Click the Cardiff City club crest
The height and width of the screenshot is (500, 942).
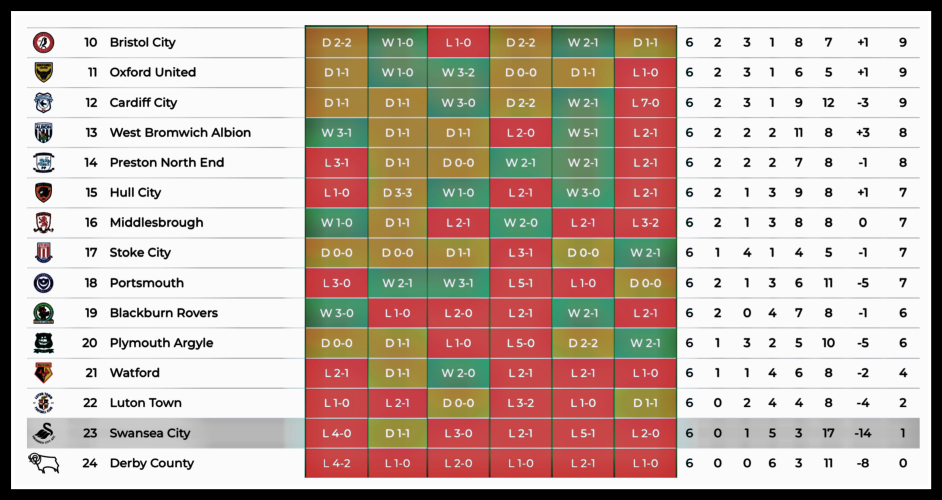point(44,103)
